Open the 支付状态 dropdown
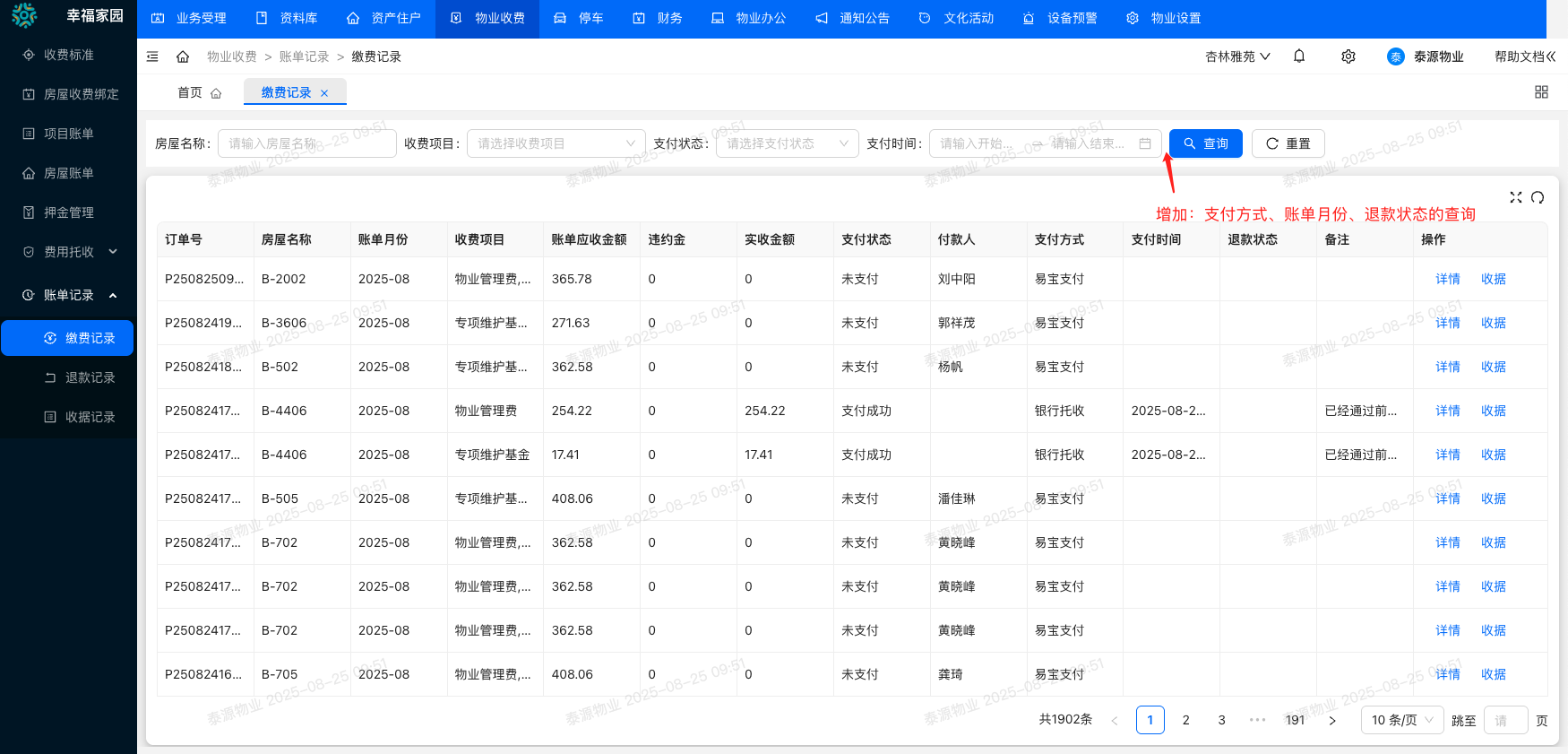This screenshot has height=754, width=1568. 787,143
